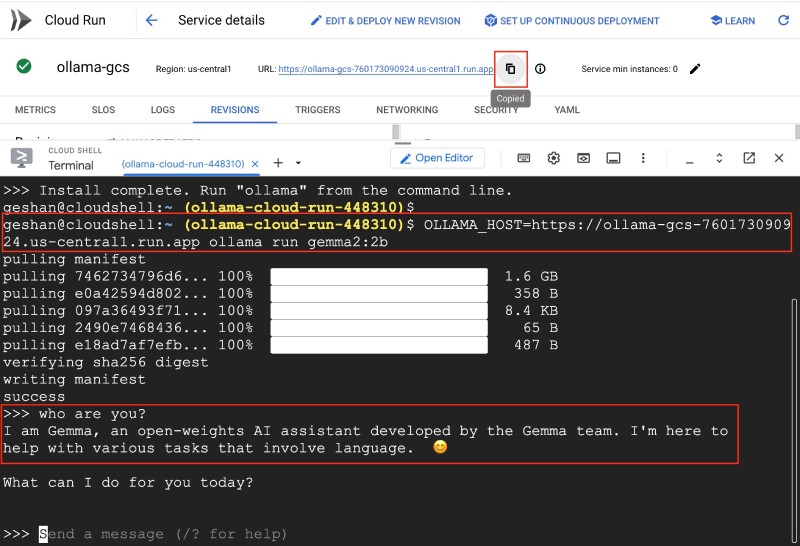Refresh the service details page
Screen dimensions: 800x546
(783, 20)
